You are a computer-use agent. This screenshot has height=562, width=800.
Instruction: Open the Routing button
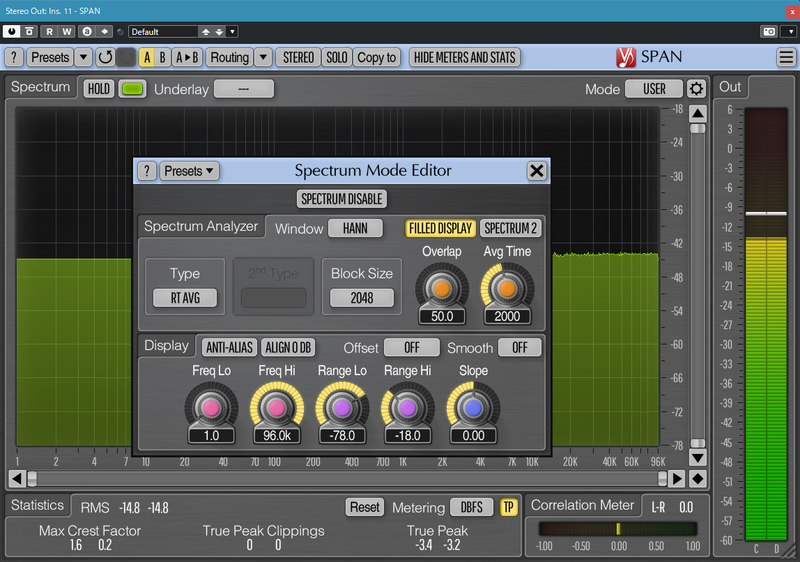click(230, 58)
